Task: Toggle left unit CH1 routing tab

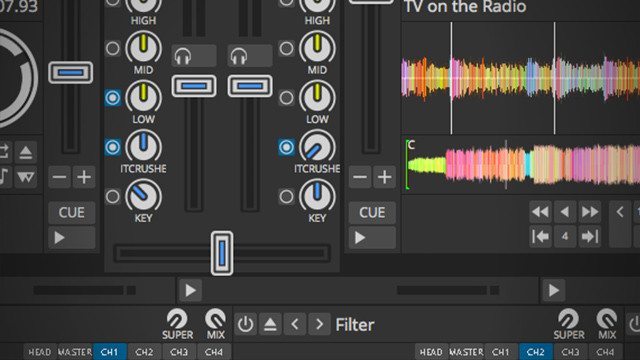Action: tap(109, 352)
